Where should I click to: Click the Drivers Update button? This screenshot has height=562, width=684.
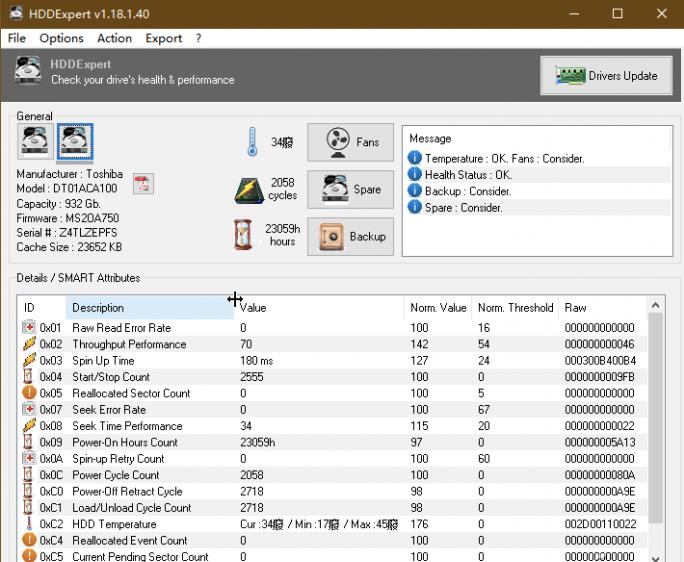pos(606,75)
